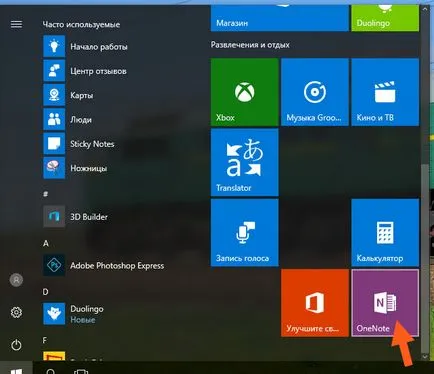Click the Ножницы label
The height and width of the screenshot is (374, 434).
[x=89, y=168]
